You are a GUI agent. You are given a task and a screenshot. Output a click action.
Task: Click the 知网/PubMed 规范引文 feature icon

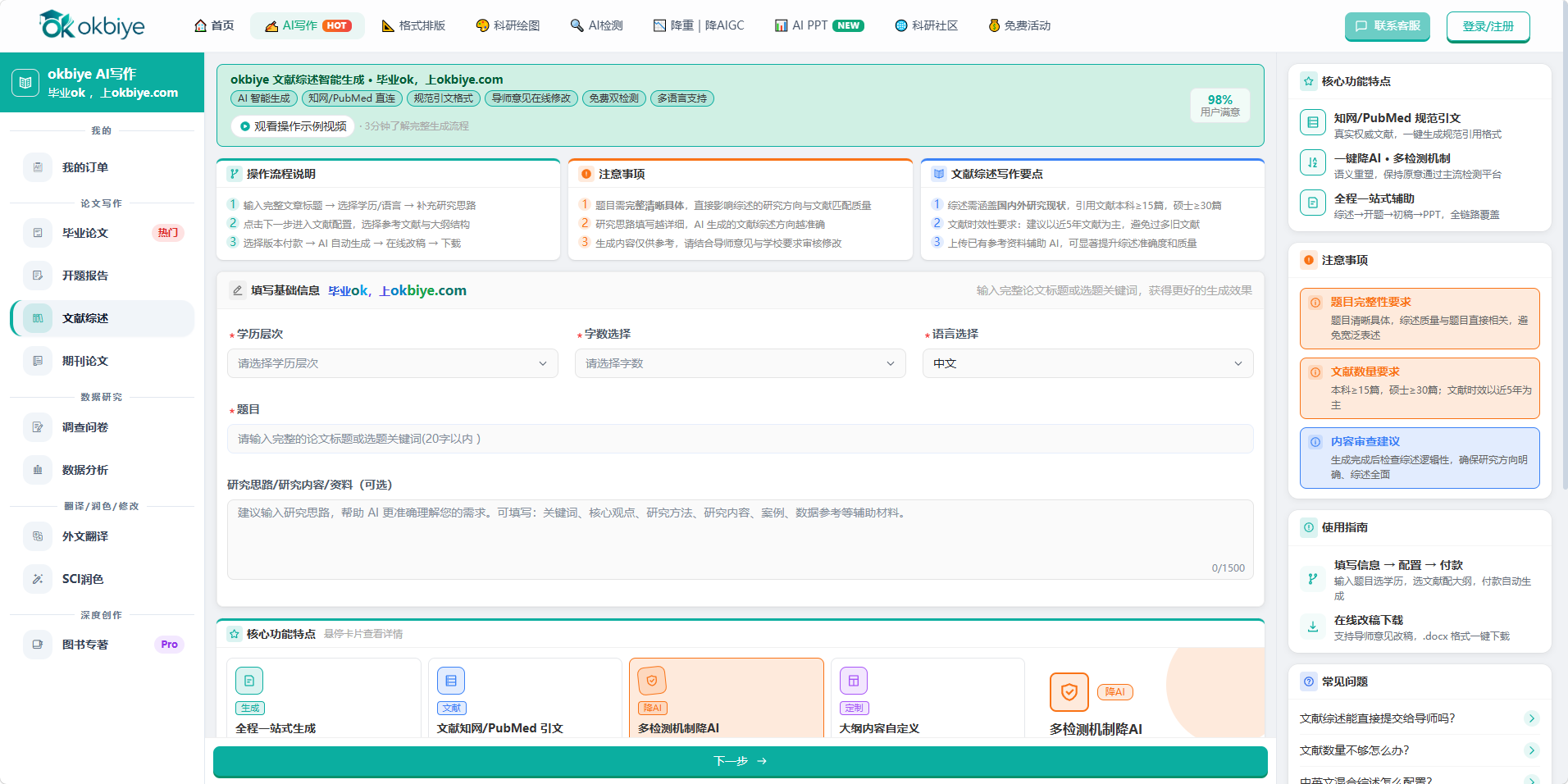[x=1313, y=122]
